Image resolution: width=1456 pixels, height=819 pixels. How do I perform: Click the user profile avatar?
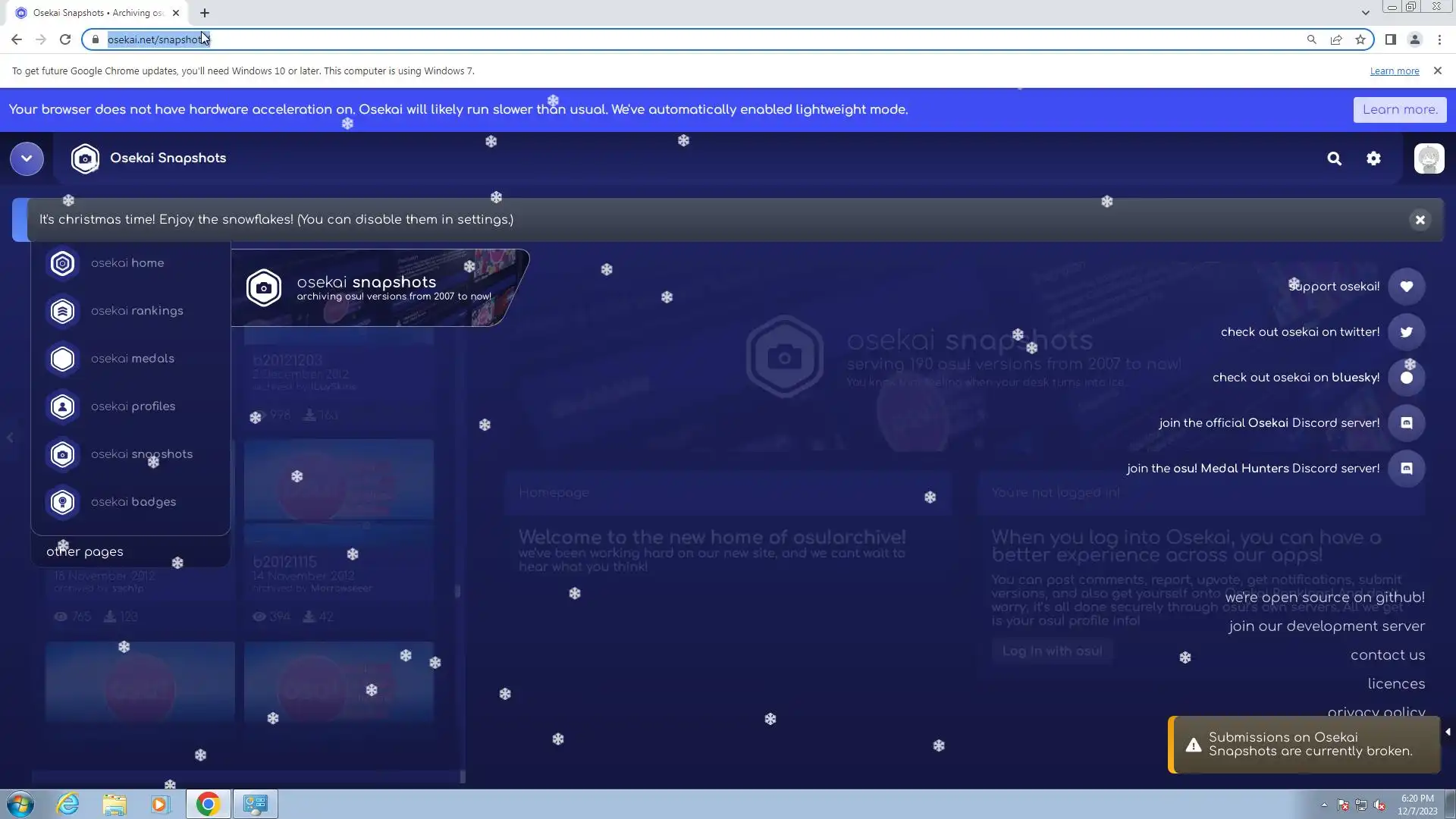tap(1429, 158)
